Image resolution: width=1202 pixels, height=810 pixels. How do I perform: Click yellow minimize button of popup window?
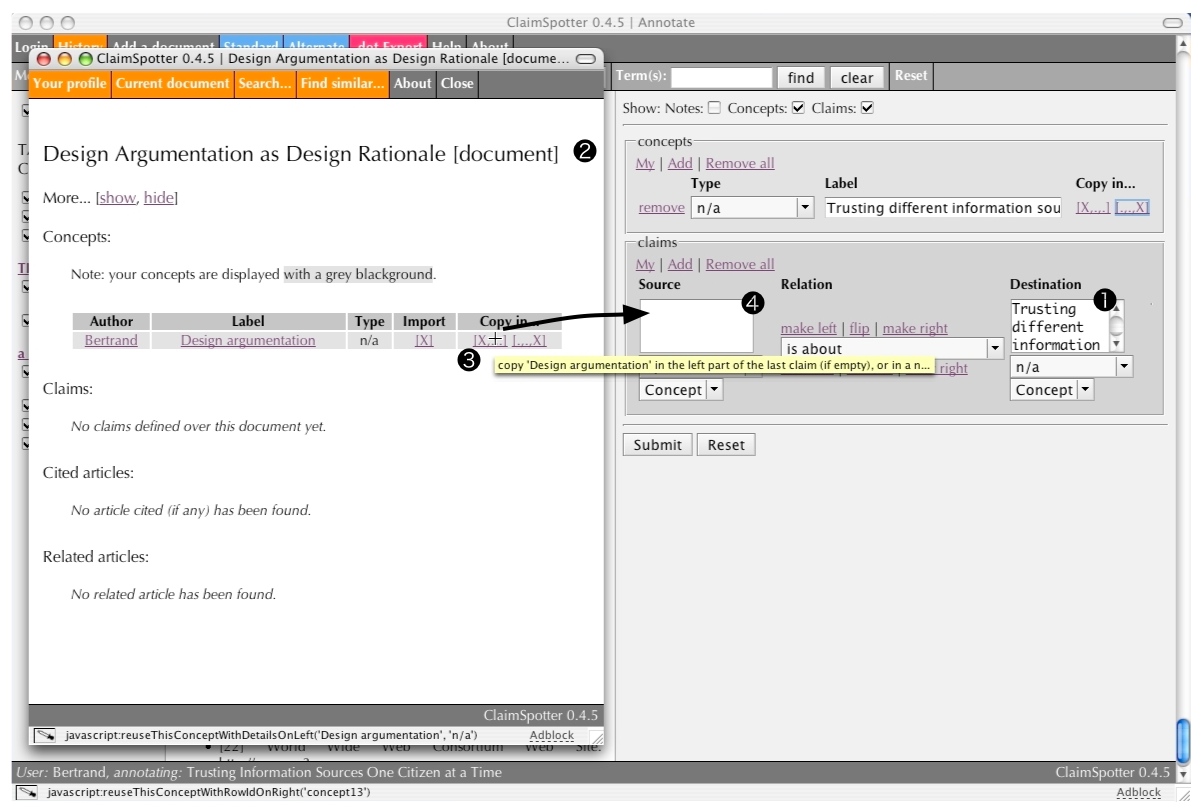(x=65, y=59)
